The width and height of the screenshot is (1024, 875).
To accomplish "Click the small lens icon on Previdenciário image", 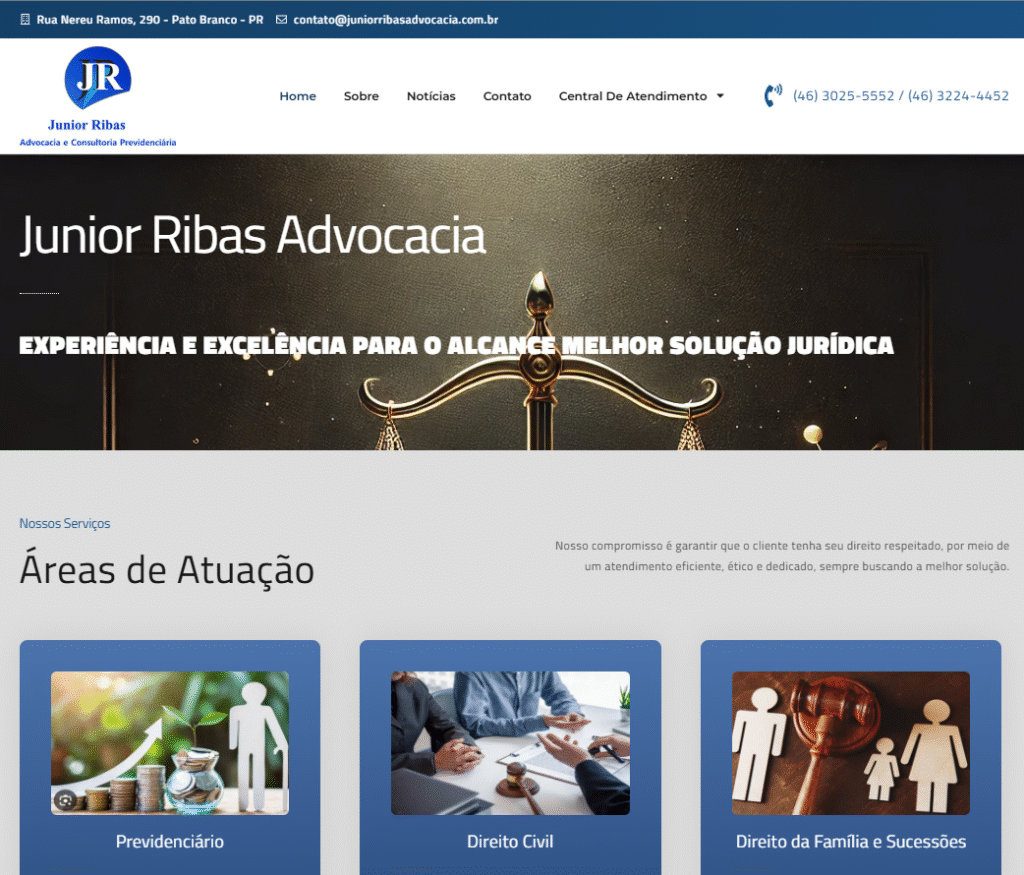I will point(66,799).
